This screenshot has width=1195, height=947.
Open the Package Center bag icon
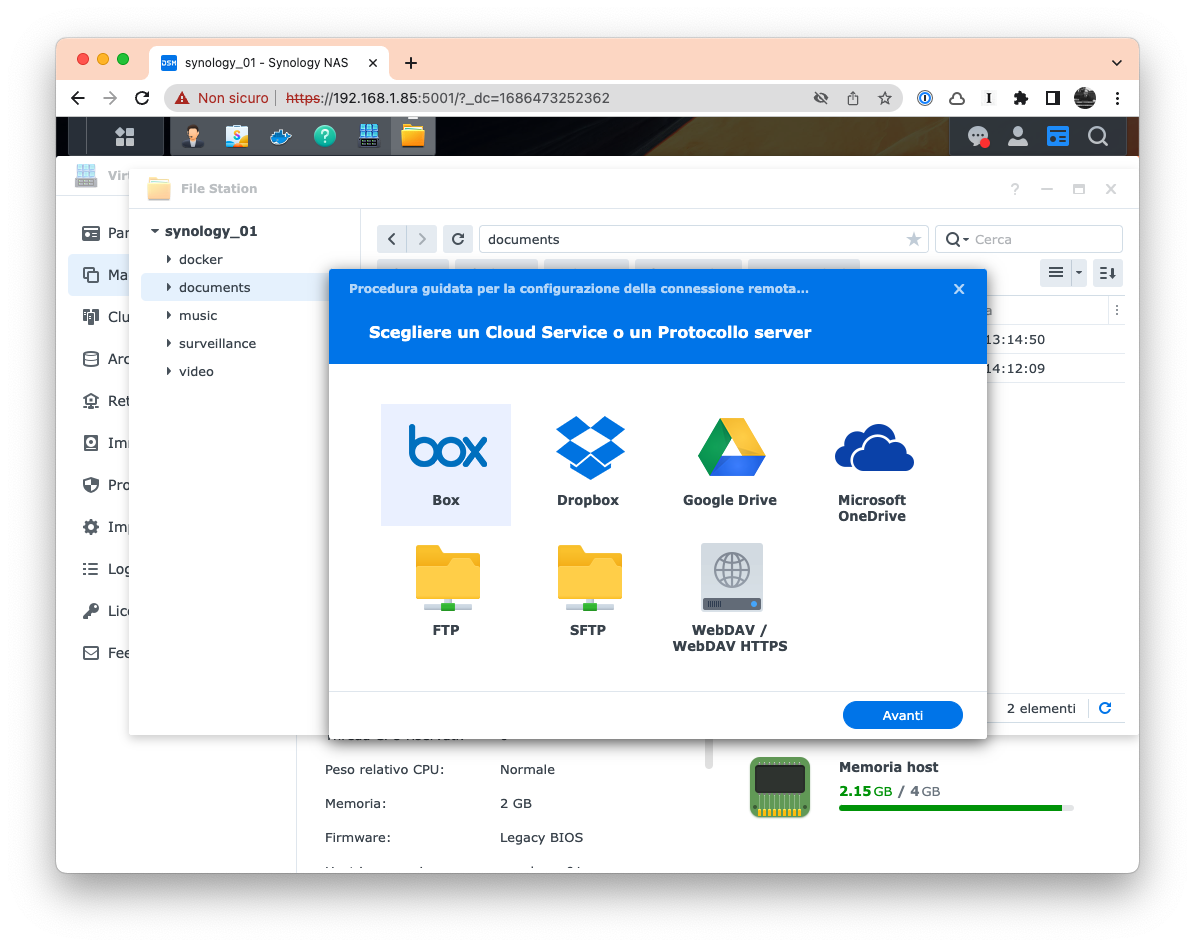pyautogui.click(x=237, y=136)
